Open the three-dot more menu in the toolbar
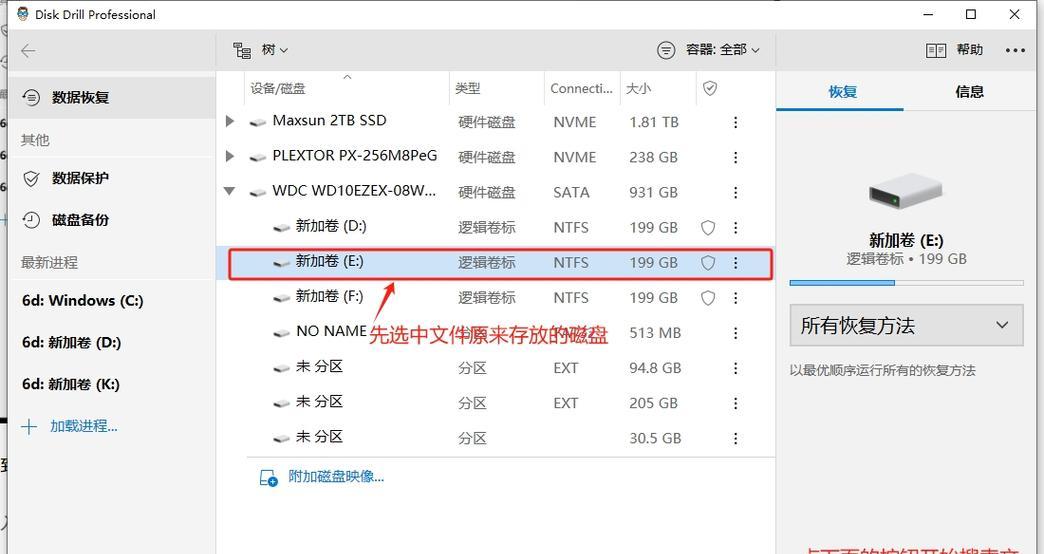The width and height of the screenshot is (1044, 554). [x=1015, y=51]
